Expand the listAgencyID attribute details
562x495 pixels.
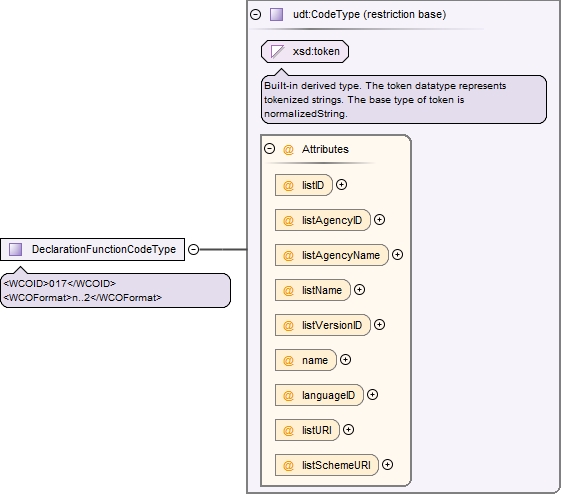click(x=379, y=219)
